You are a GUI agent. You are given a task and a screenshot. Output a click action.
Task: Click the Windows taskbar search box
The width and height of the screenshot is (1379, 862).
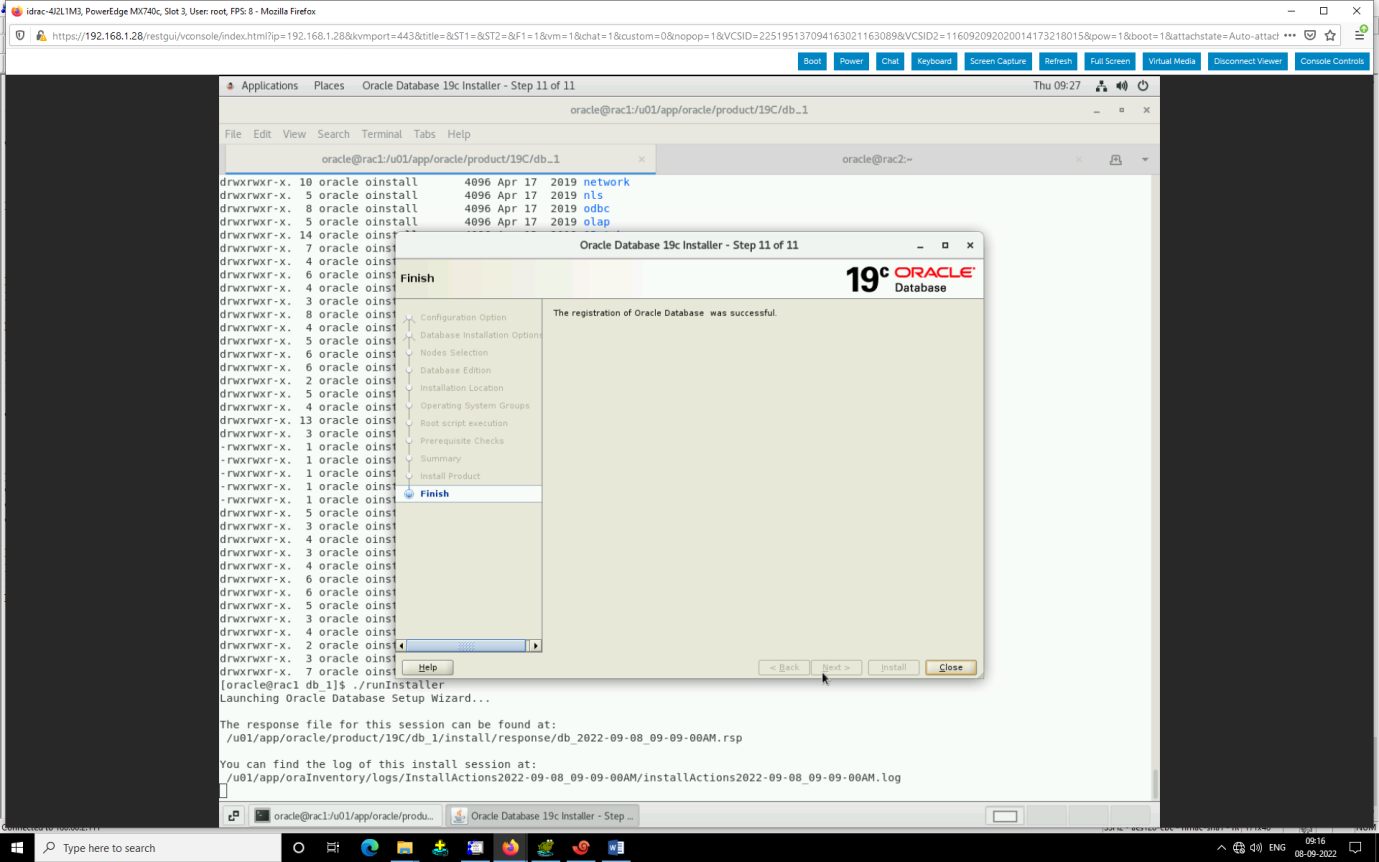(158, 848)
